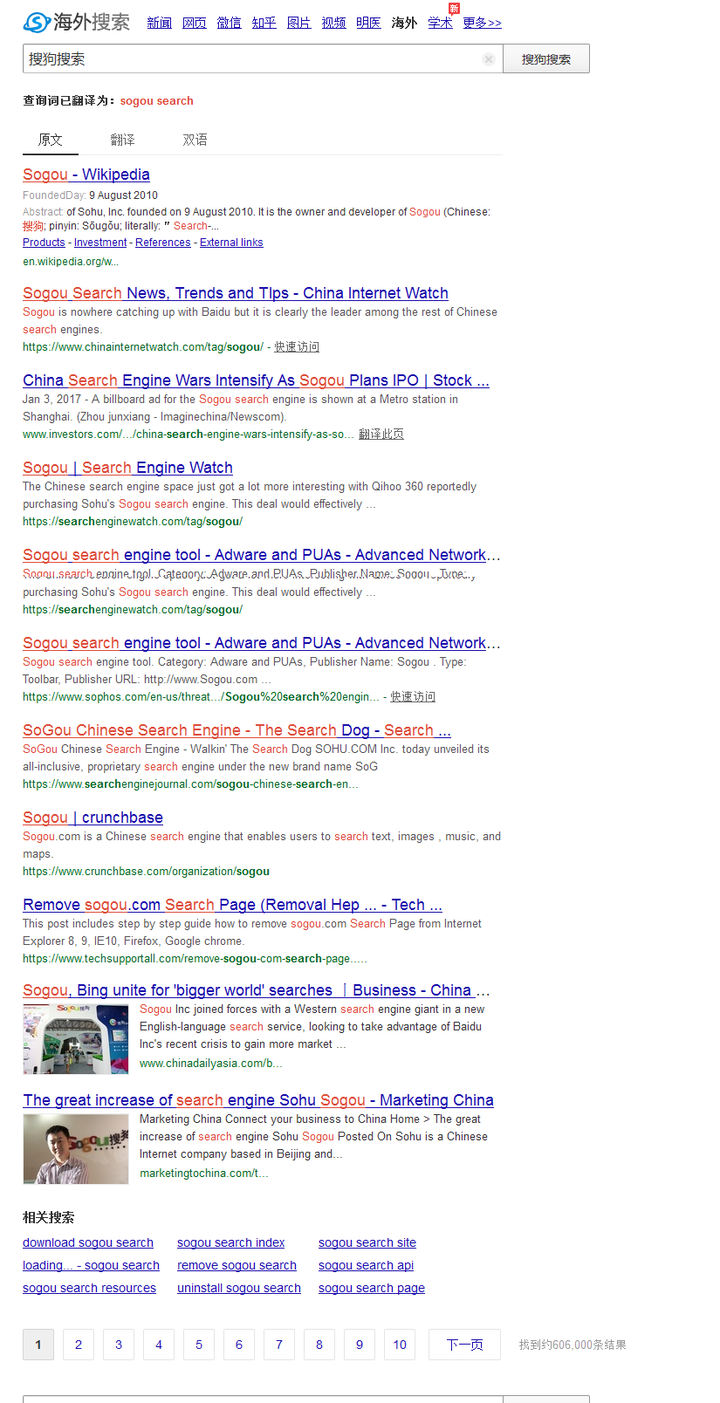This screenshot has height=1403, width=720.
Task: Open Sogou | Search Engine Watch result
Action: (128, 467)
